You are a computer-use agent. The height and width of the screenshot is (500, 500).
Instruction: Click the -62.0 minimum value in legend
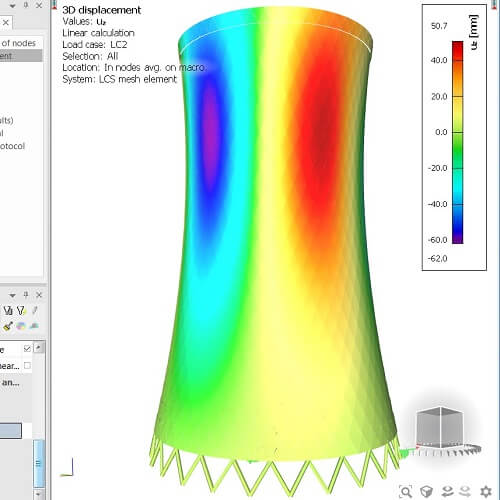pos(437,259)
